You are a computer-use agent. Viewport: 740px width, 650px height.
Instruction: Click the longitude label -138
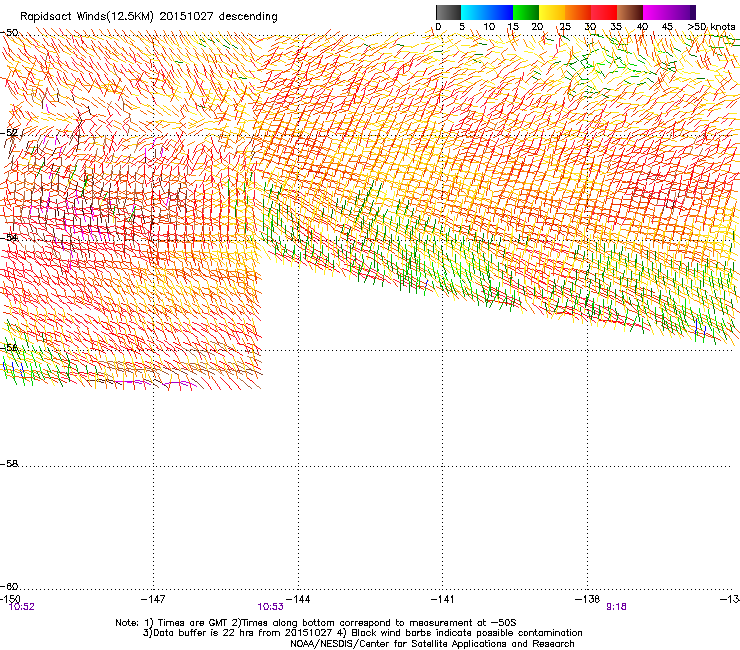click(588, 599)
